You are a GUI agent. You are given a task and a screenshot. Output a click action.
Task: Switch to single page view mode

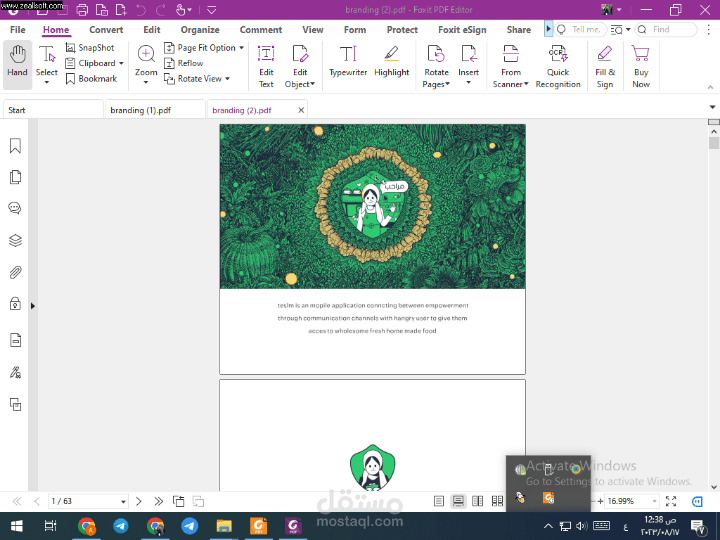point(439,501)
